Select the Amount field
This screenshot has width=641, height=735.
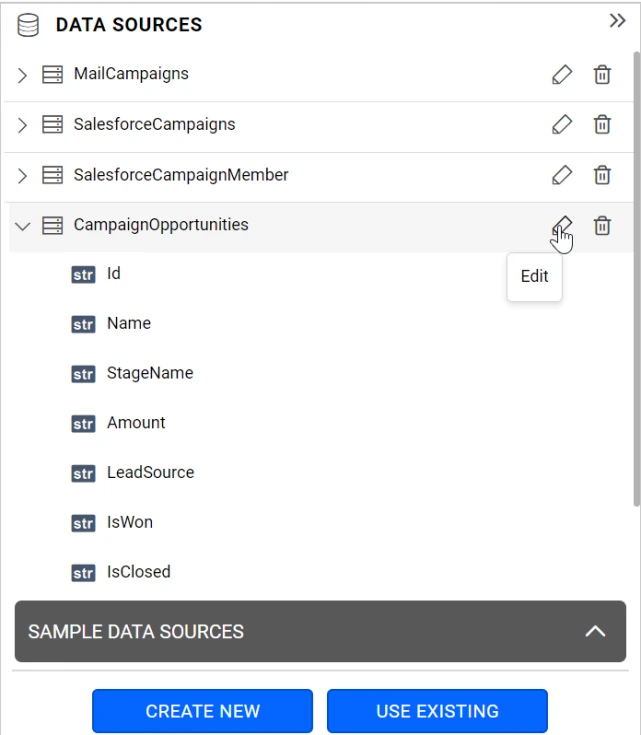pos(136,423)
